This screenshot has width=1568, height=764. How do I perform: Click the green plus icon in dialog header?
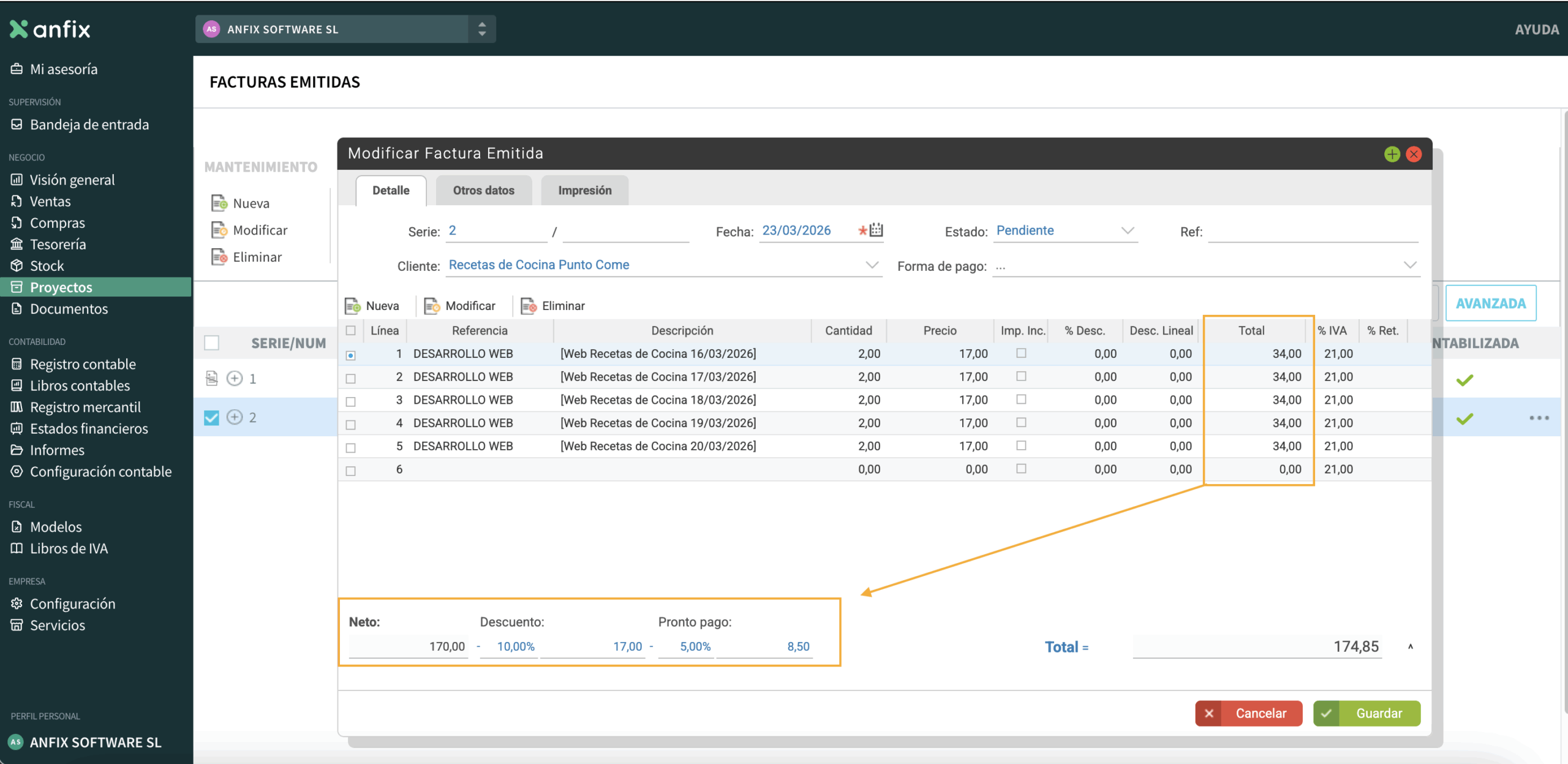[1392, 154]
